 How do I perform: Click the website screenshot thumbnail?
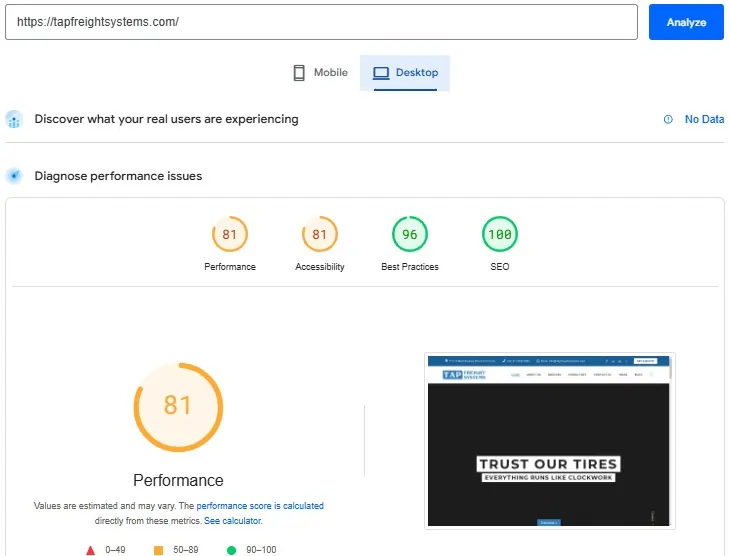(x=549, y=441)
